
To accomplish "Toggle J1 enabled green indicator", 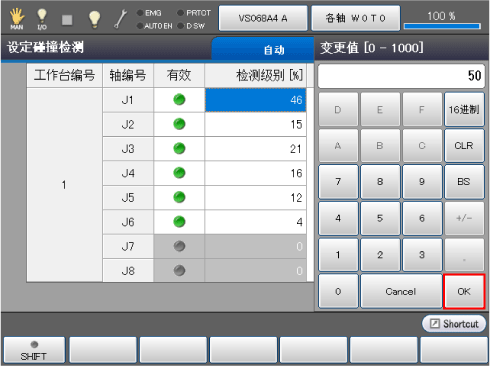I will click(179, 100).
